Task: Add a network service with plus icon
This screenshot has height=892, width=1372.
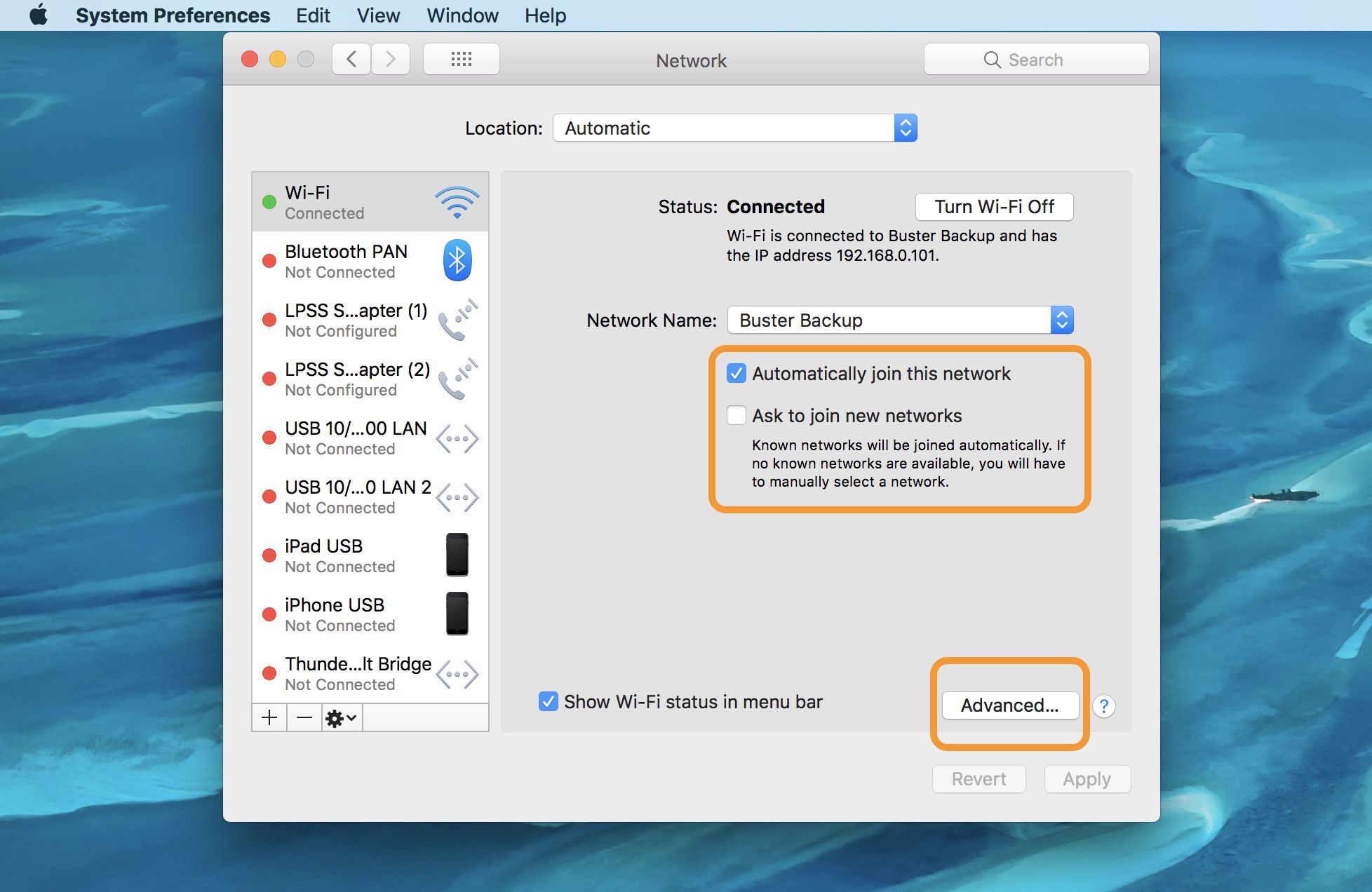Action: [x=269, y=717]
